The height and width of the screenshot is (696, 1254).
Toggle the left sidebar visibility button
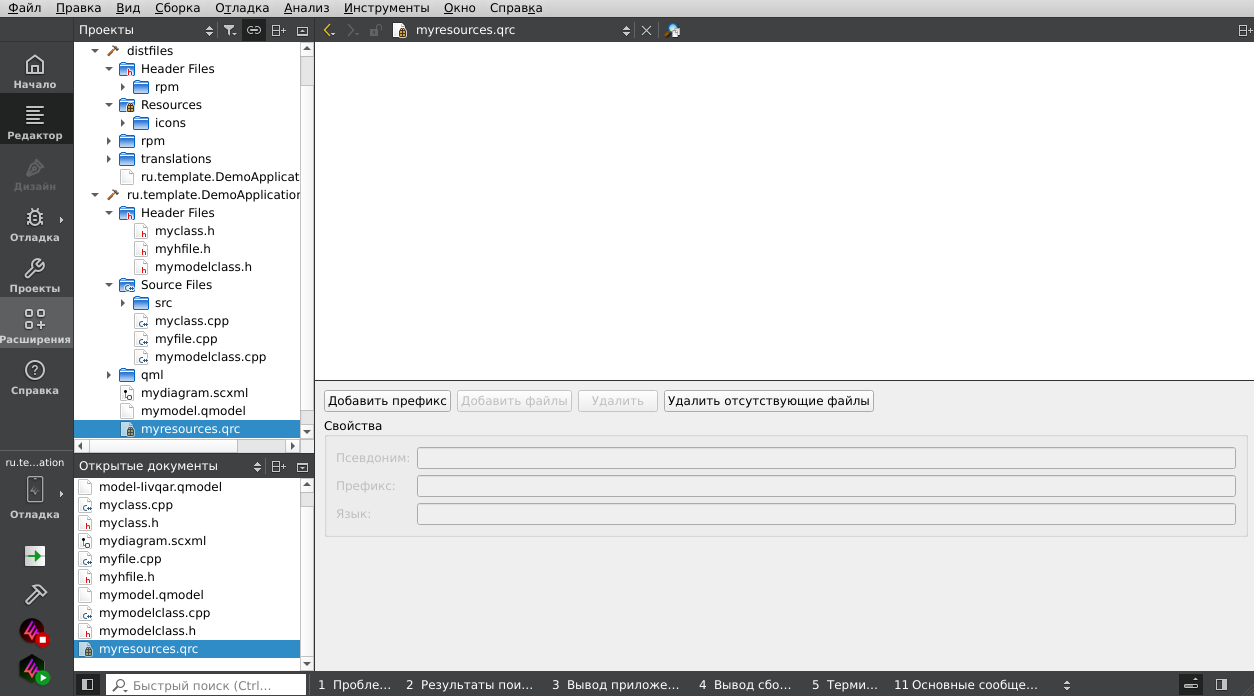tap(88, 685)
